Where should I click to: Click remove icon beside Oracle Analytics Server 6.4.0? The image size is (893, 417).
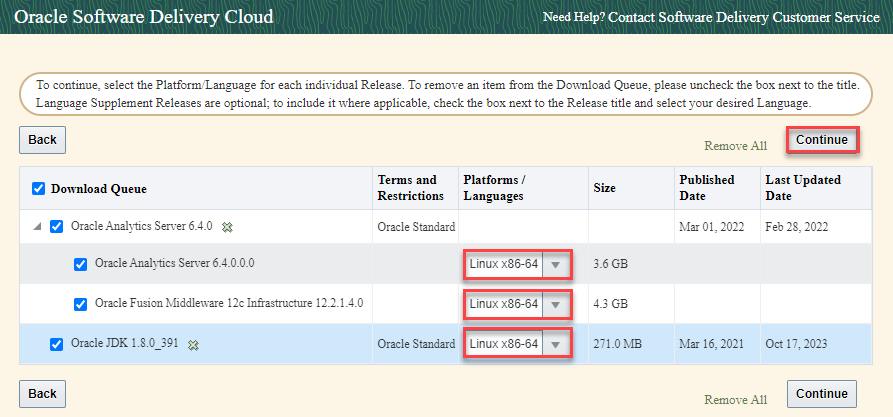coord(228,227)
